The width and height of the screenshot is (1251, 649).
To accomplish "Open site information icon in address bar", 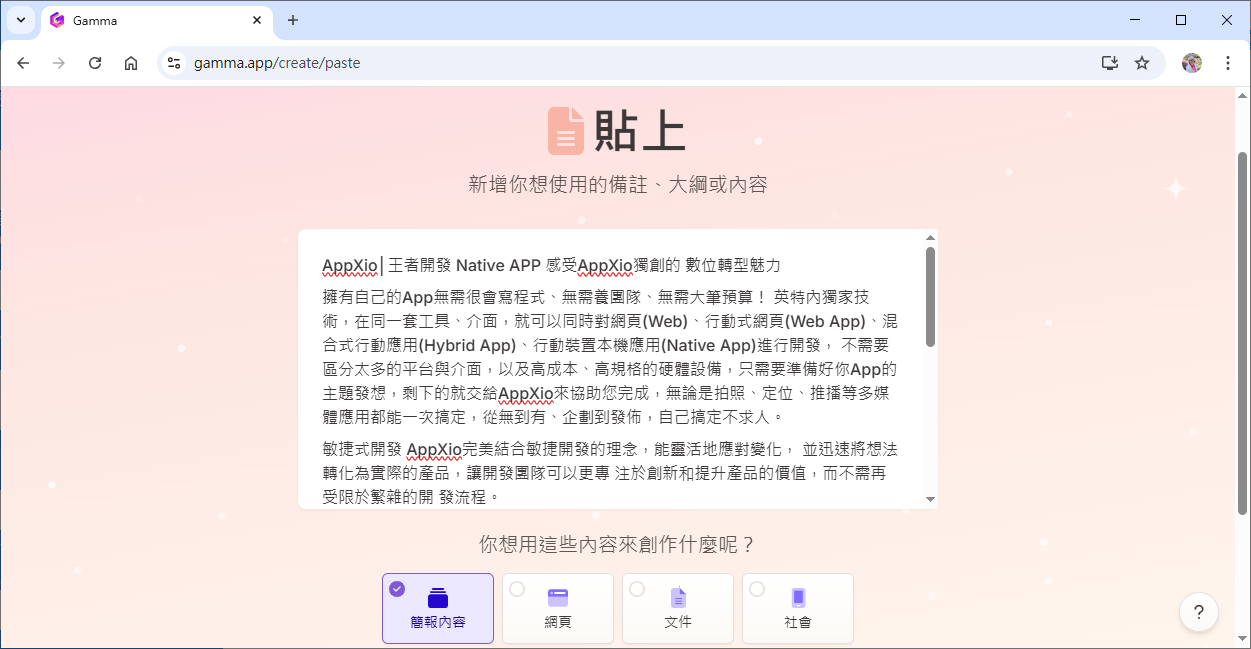I will pyautogui.click(x=174, y=63).
